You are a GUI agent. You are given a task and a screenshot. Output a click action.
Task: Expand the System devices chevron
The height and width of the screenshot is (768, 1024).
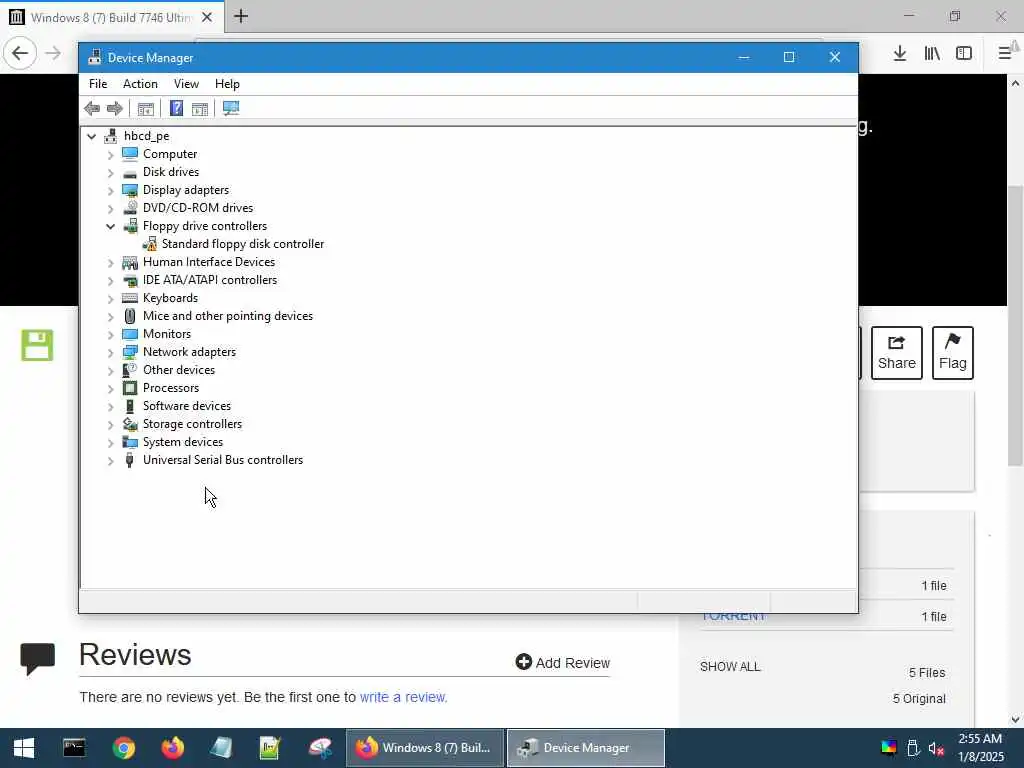[110, 443]
